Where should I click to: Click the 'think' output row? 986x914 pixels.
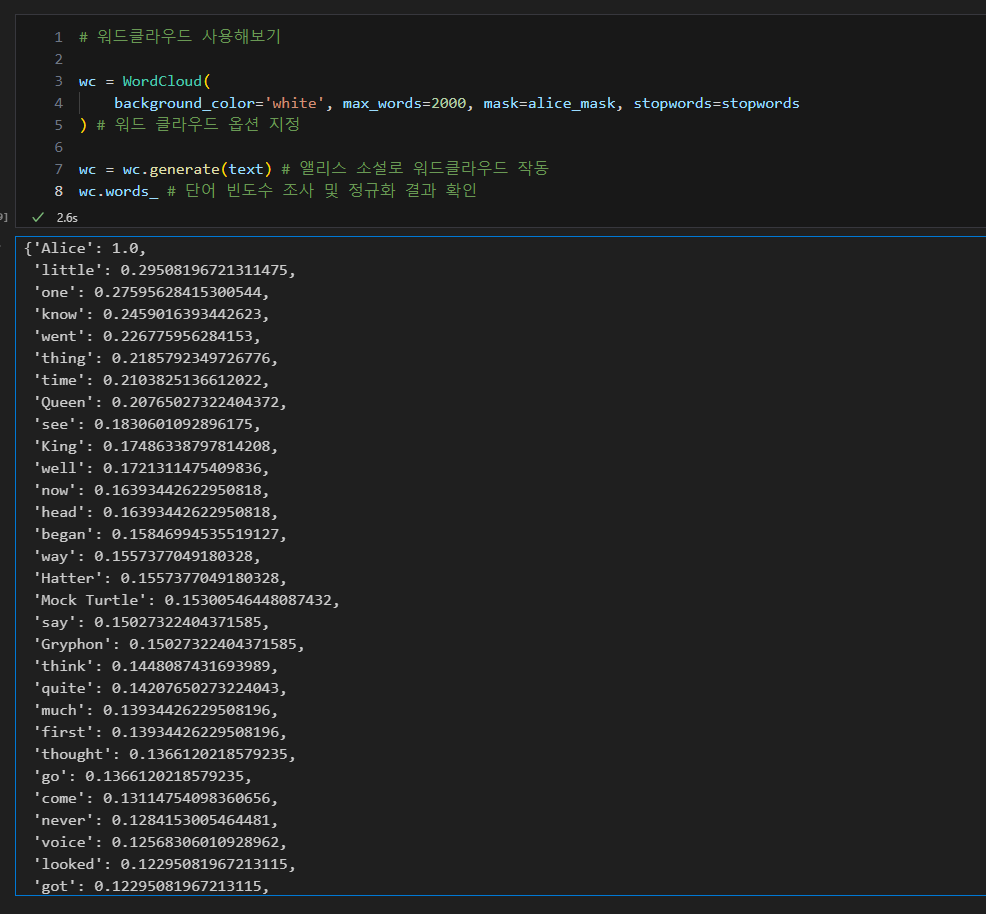(155, 666)
